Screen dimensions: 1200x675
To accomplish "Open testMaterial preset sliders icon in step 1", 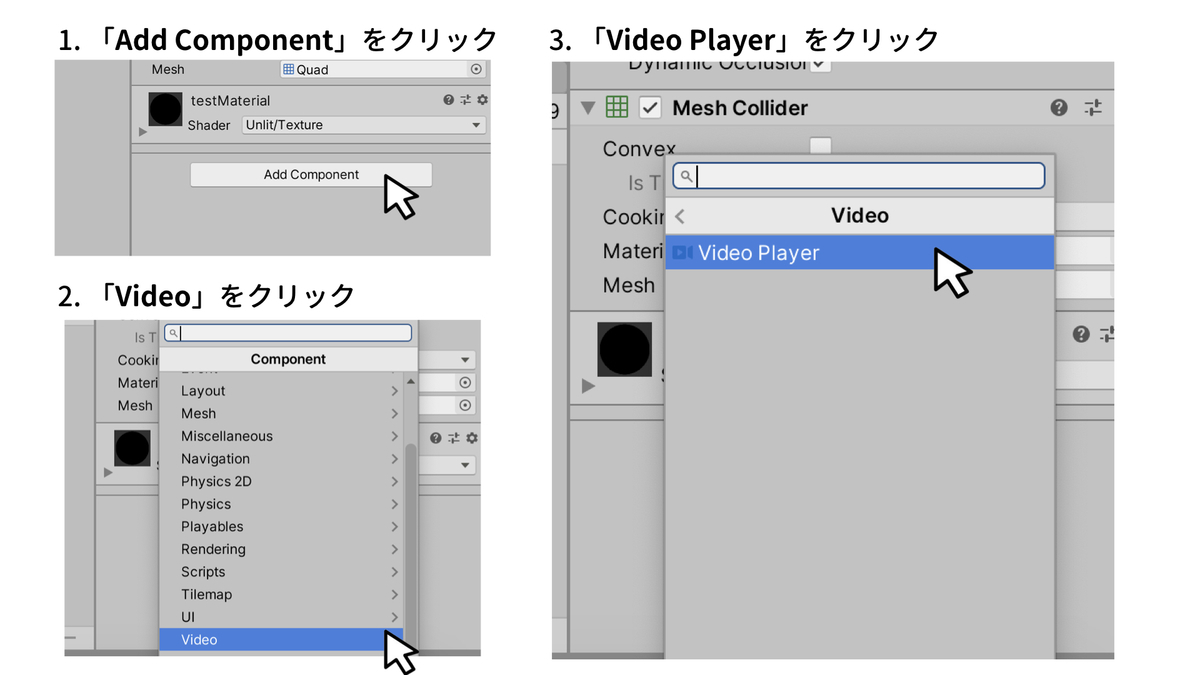I will [465, 100].
